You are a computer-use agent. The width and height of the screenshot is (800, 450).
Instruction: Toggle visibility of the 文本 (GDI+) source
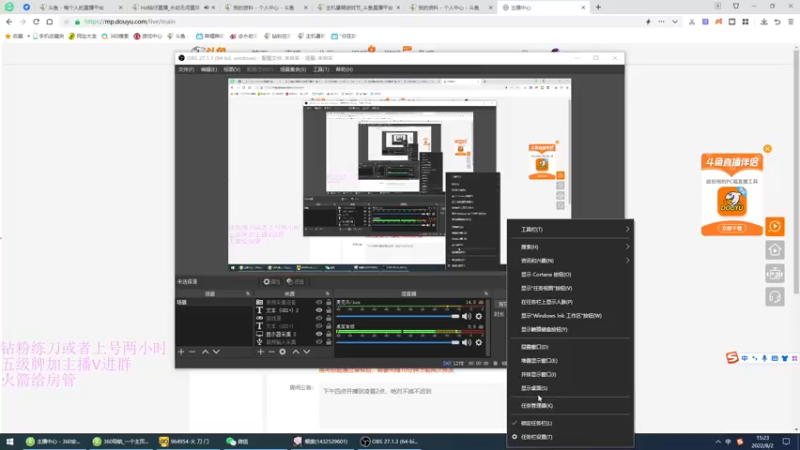point(319,326)
